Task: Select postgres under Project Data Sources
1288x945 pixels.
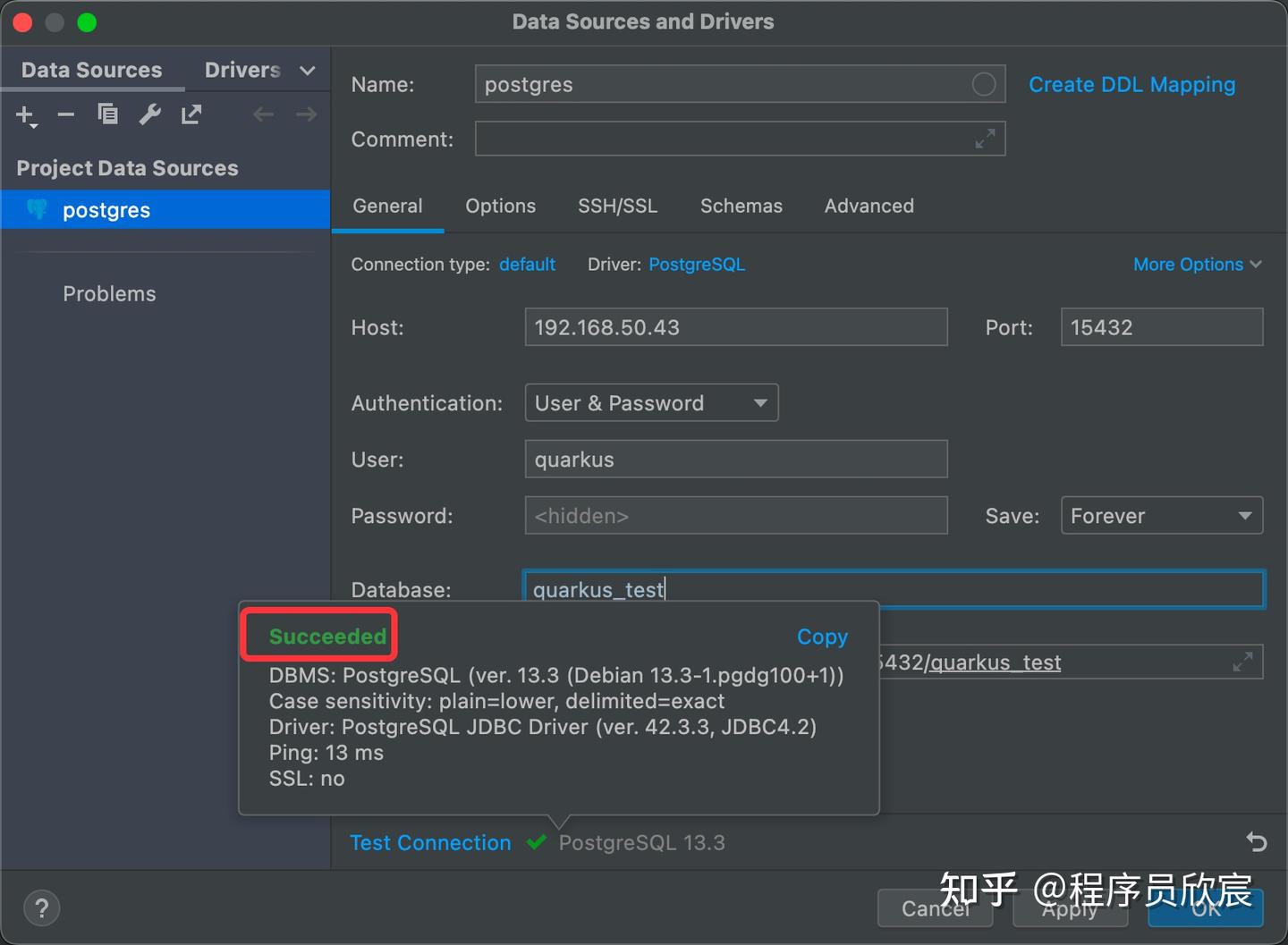Action: 106,209
